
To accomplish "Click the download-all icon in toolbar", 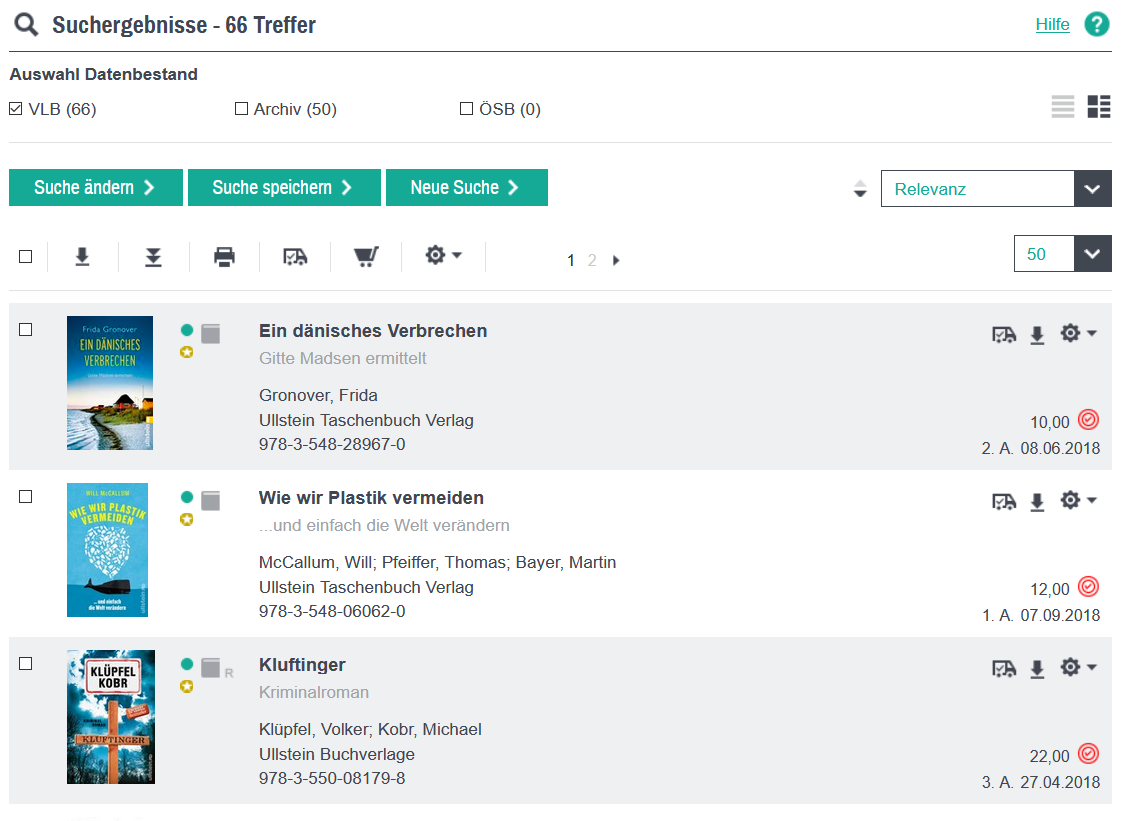I will tap(153, 258).
